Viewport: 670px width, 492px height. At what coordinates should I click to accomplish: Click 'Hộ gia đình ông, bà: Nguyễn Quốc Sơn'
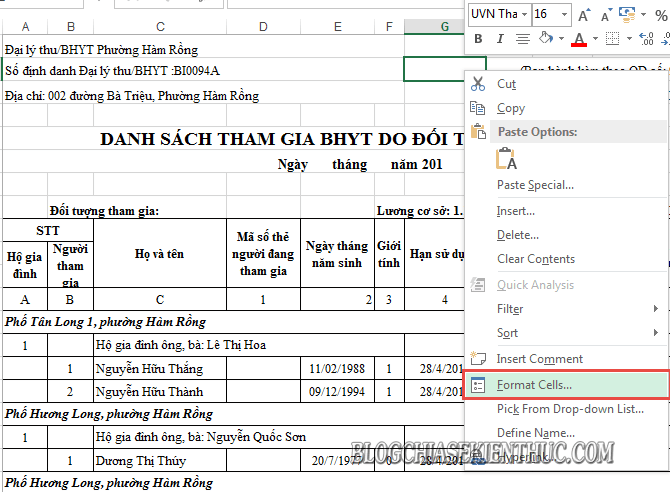249,437
